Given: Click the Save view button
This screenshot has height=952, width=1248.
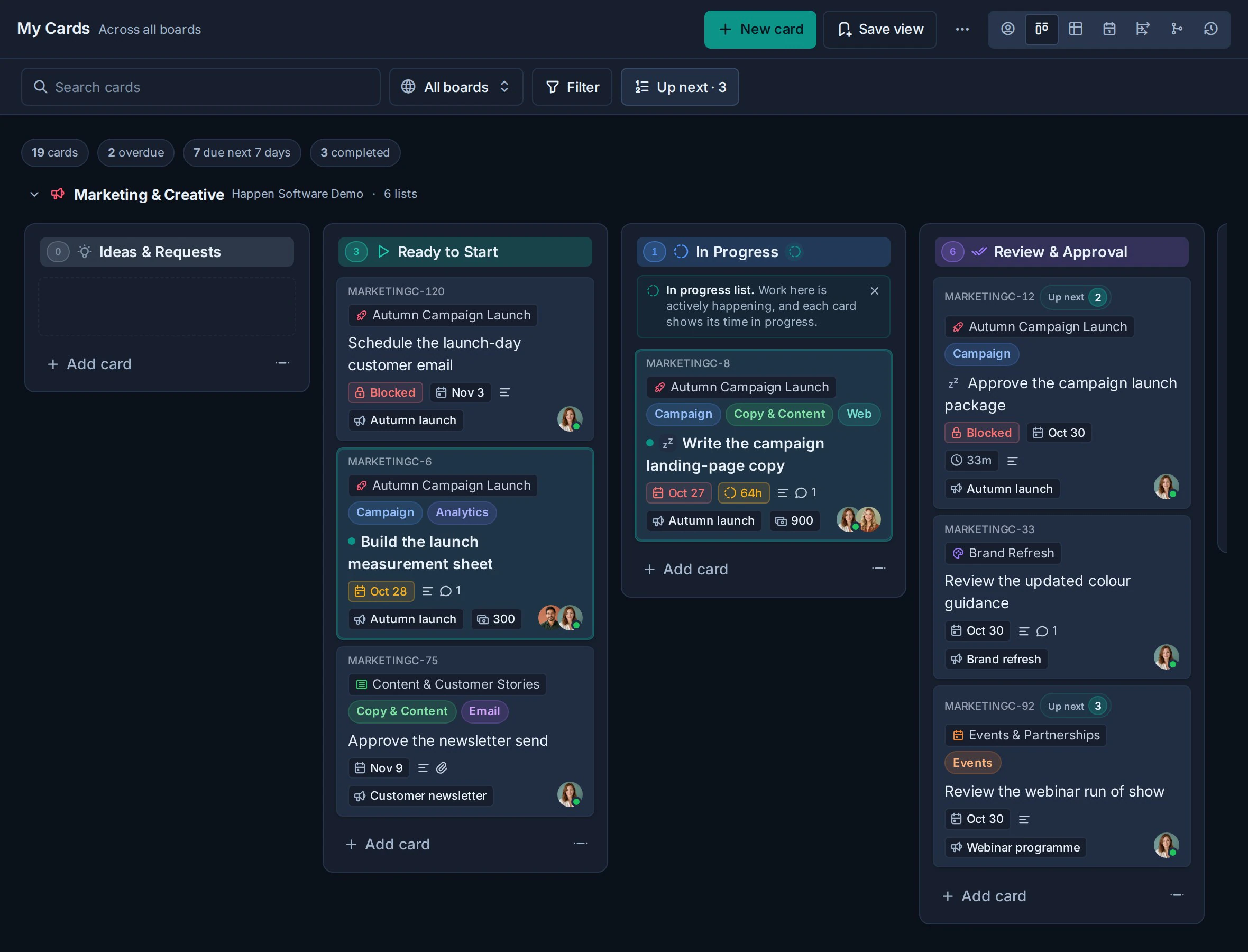Looking at the screenshot, I should coord(880,29).
